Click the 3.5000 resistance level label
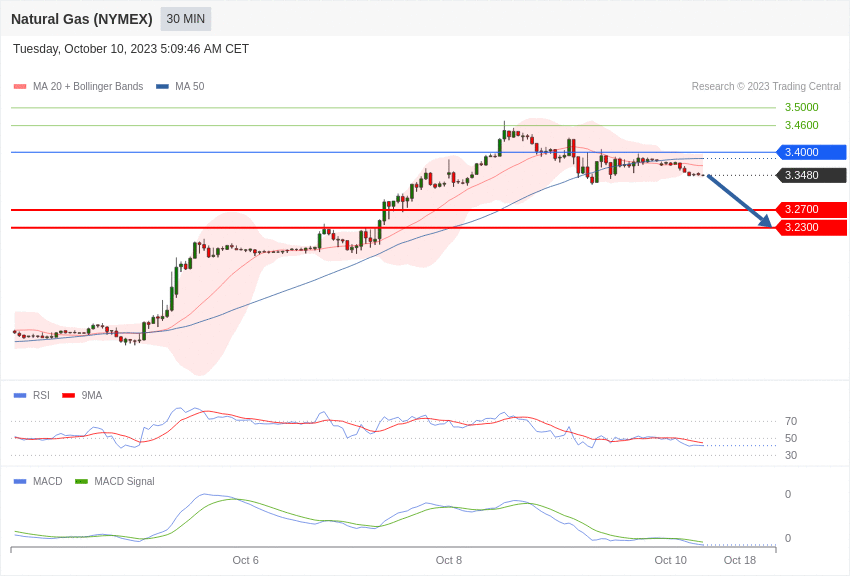Image resolution: width=850 pixels, height=576 pixels. click(x=801, y=107)
